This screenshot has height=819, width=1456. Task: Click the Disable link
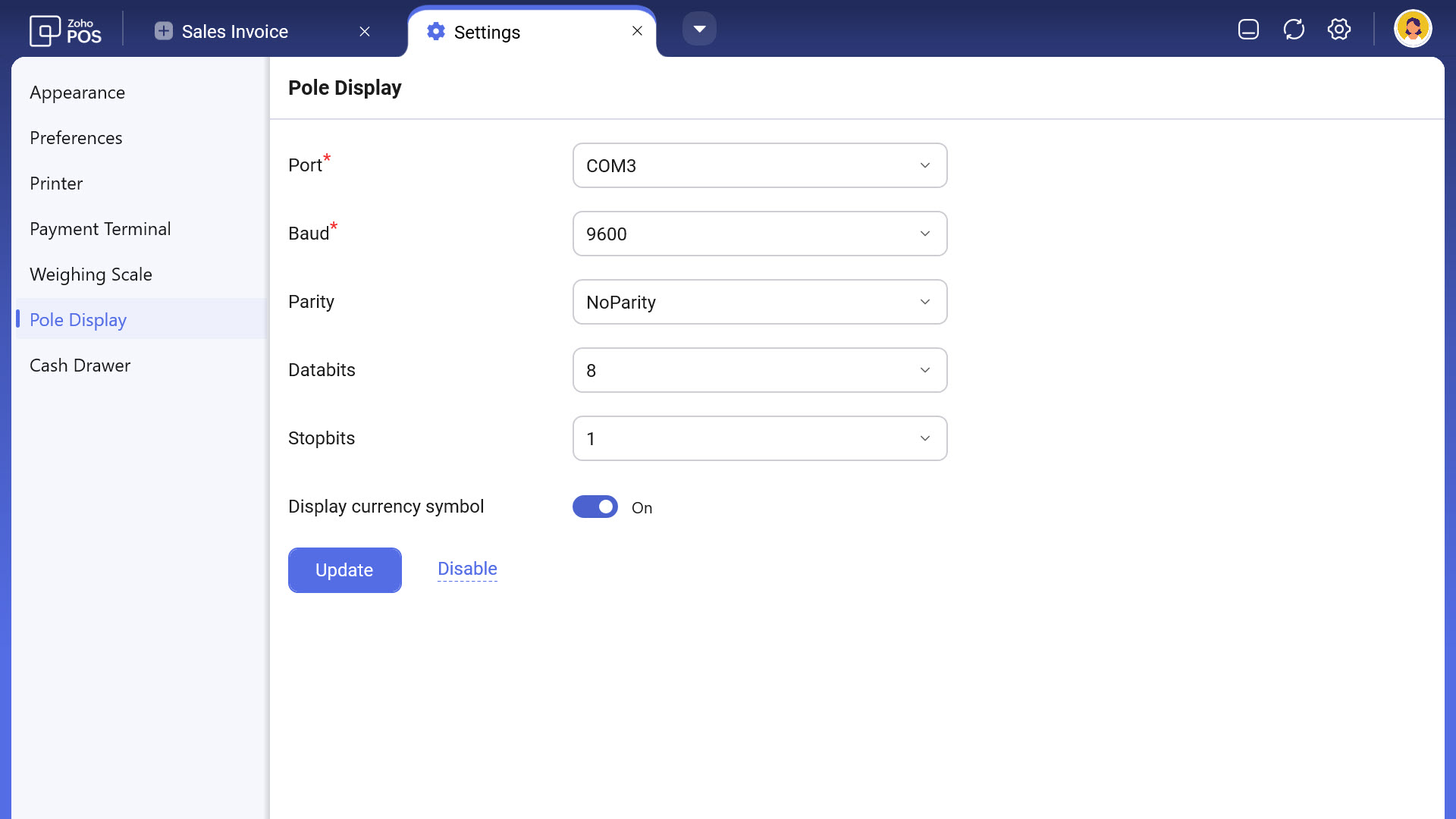coord(467,569)
